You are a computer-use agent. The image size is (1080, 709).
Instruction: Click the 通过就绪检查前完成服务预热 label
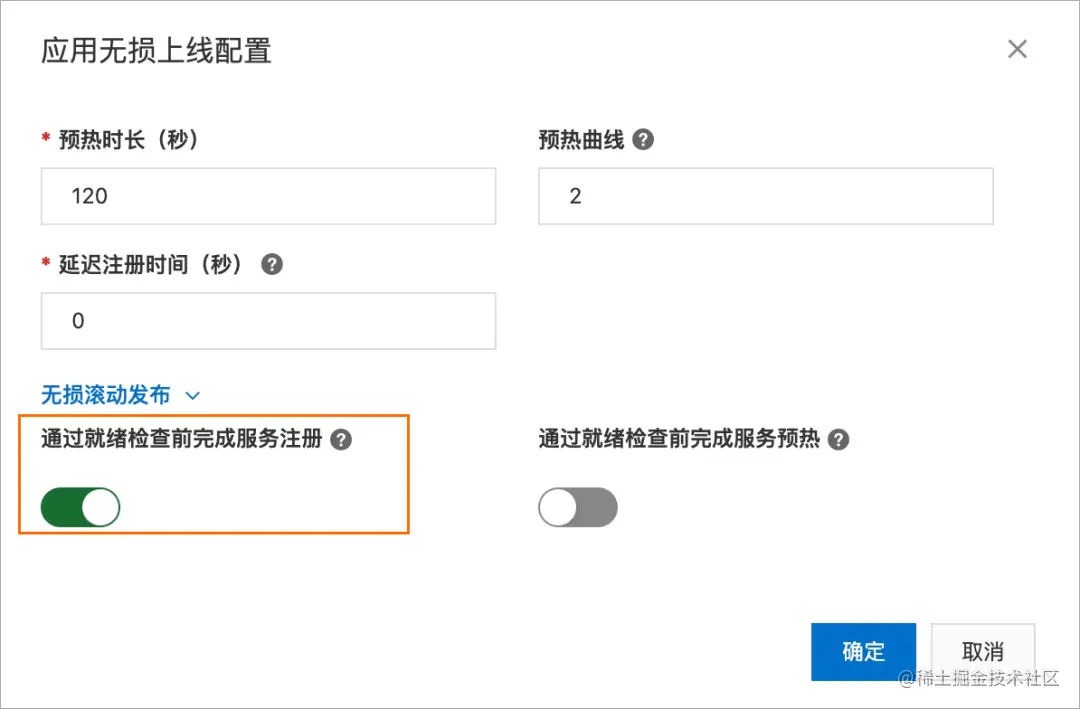coord(679,439)
